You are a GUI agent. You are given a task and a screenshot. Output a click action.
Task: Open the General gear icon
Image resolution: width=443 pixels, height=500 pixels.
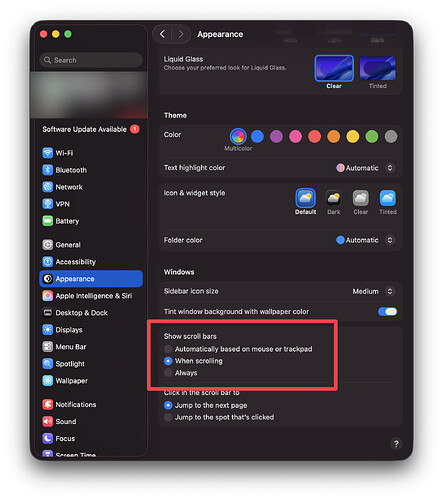(x=47, y=245)
